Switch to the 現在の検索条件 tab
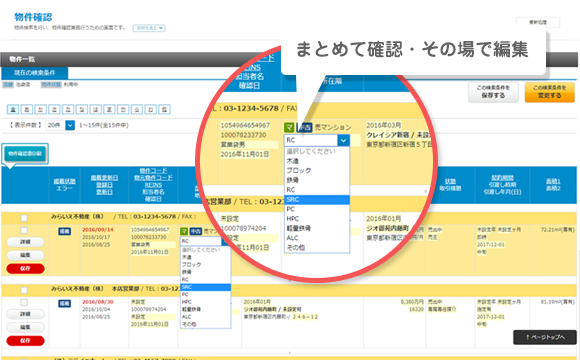Image resolution: width=580 pixels, height=360 pixels. click(34, 73)
